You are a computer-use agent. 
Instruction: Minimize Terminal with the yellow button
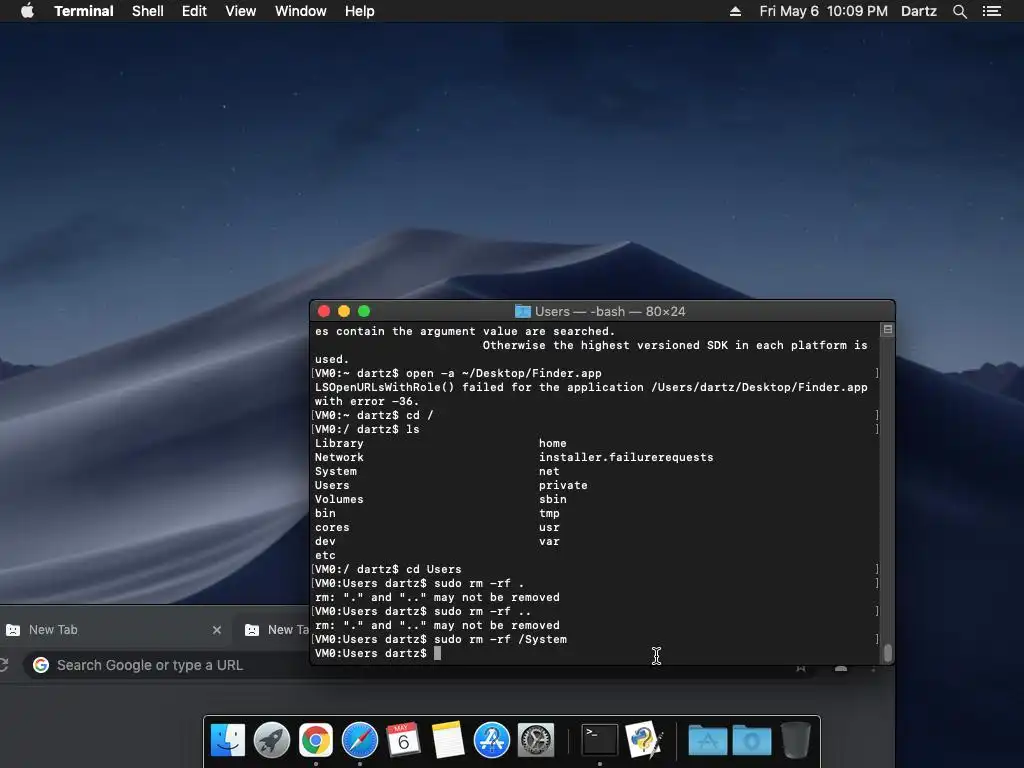pos(344,311)
